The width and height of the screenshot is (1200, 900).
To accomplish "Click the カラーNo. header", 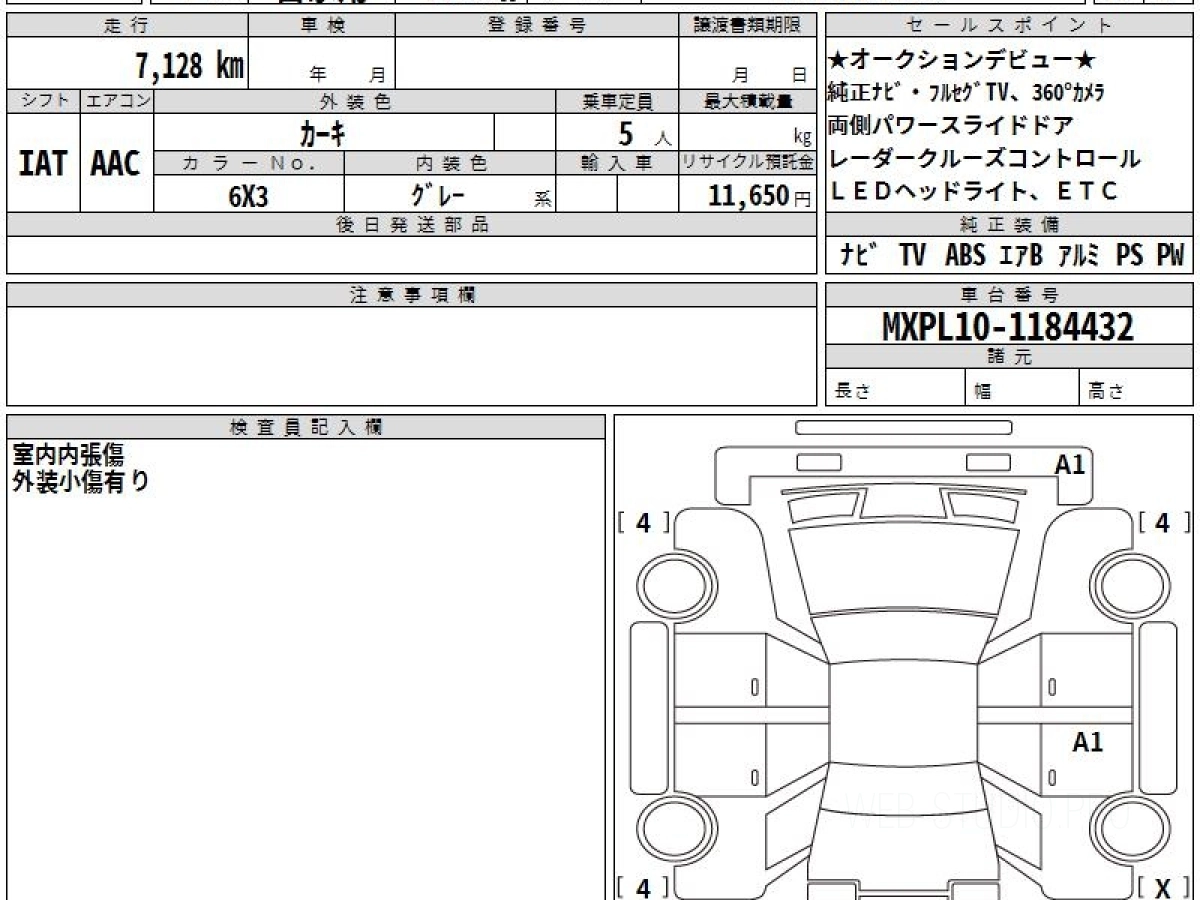I will tap(250, 162).
